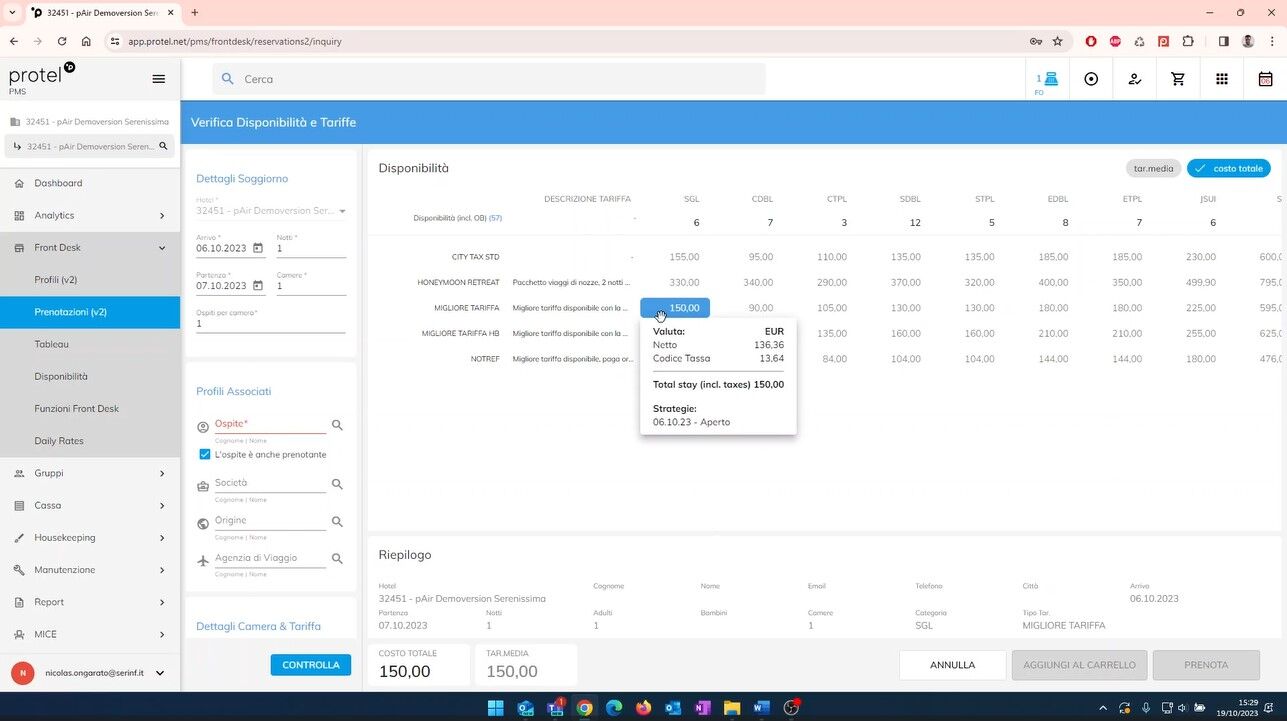Viewport: 1287px width, 721px height.
Task: Go to Daily Rates in sidebar
Action: pyautogui.click(x=59, y=441)
